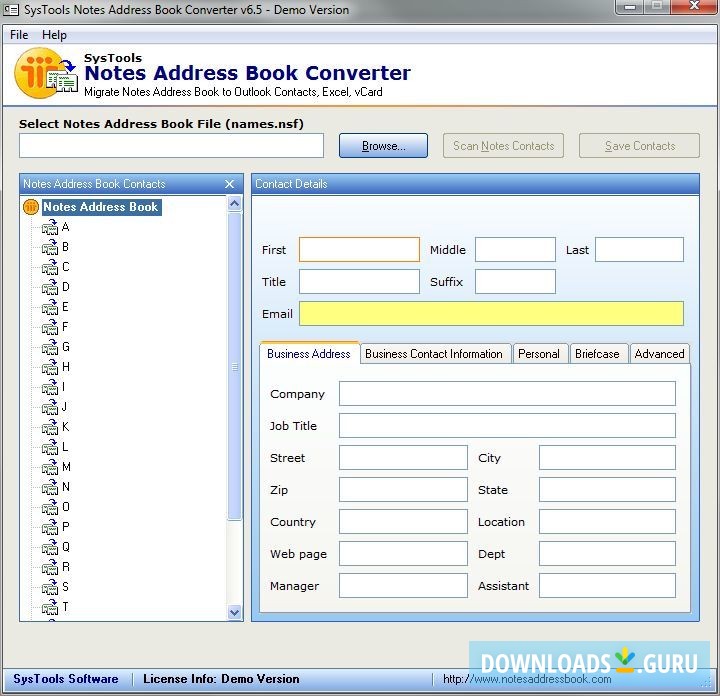Screen dimensions: 720x696
Task: Click the contact group icon beside letter G
Action: pos(50,348)
